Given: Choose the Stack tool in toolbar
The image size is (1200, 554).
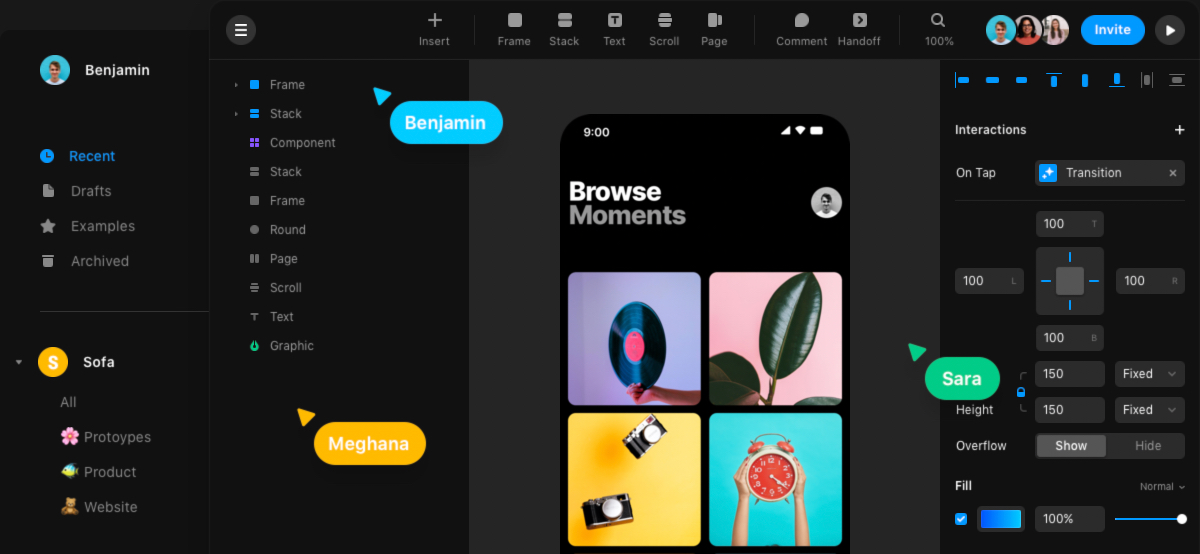Looking at the screenshot, I should pyautogui.click(x=564, y=29).
